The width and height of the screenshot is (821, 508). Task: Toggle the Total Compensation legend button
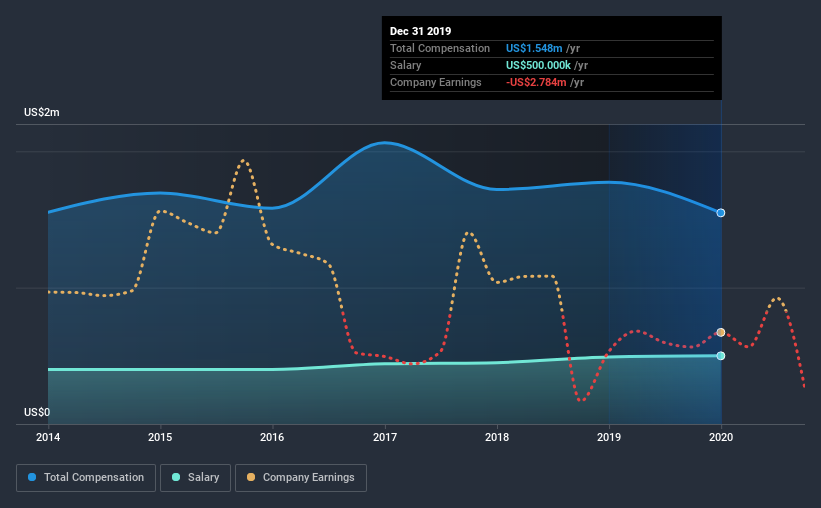click(x=86, y=478)
